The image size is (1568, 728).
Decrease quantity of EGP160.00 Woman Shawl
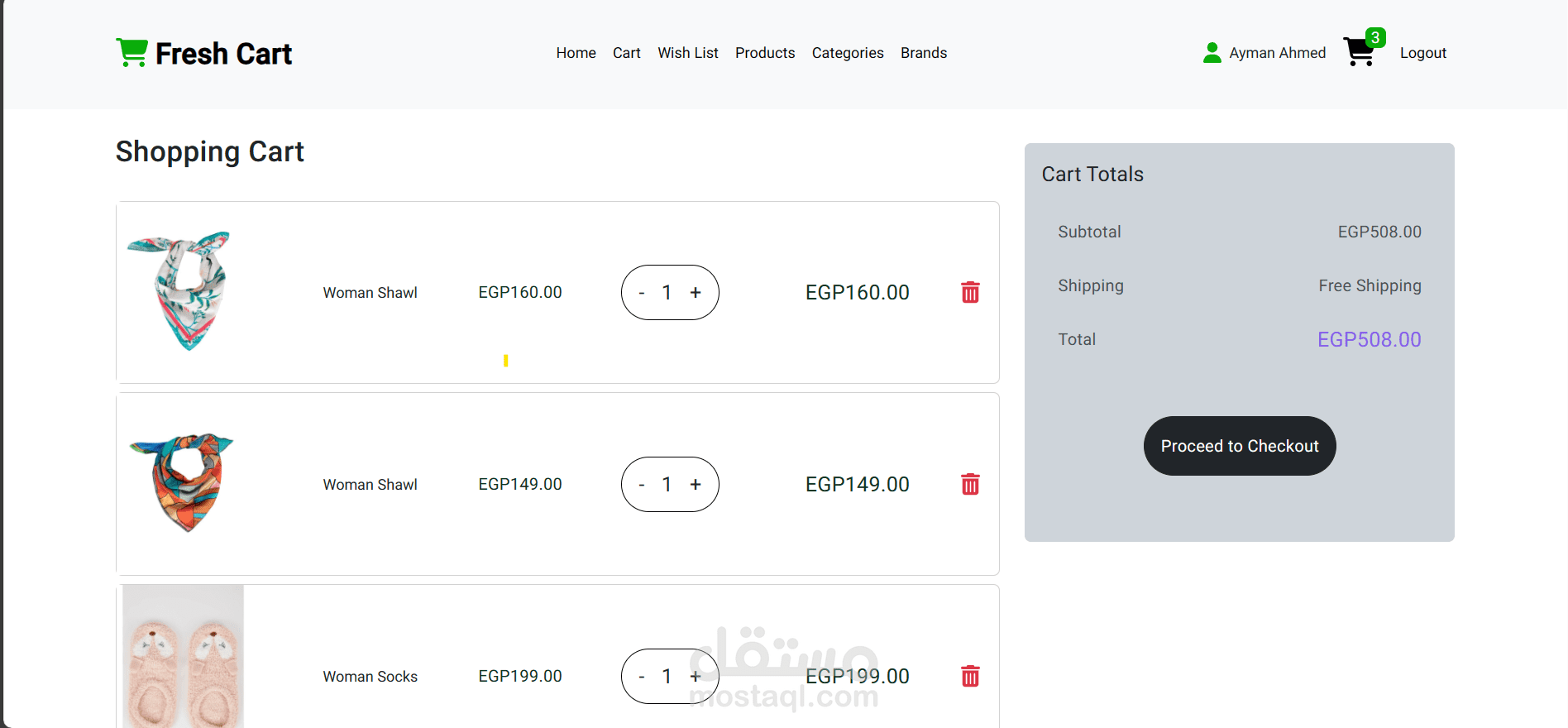642,292
